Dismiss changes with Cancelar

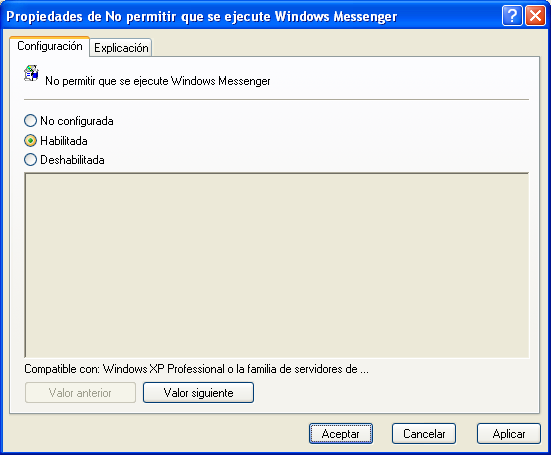coord(424,434)
